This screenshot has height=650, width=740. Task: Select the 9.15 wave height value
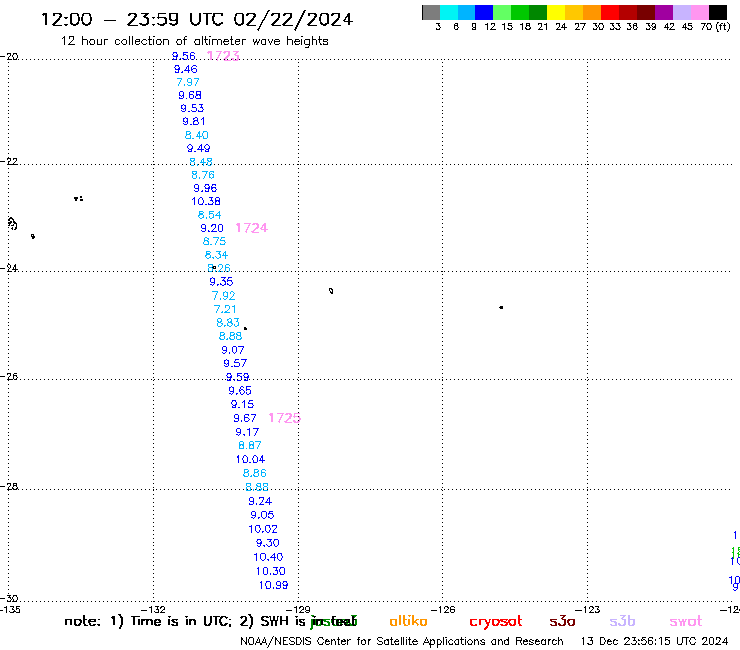(242, 405)
